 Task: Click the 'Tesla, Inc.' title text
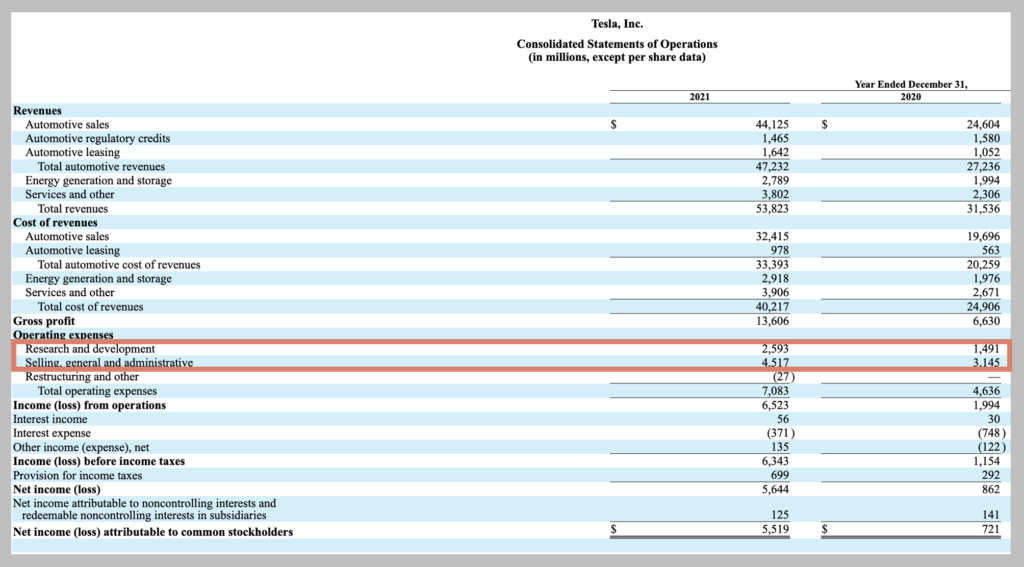tap(617, 24)
